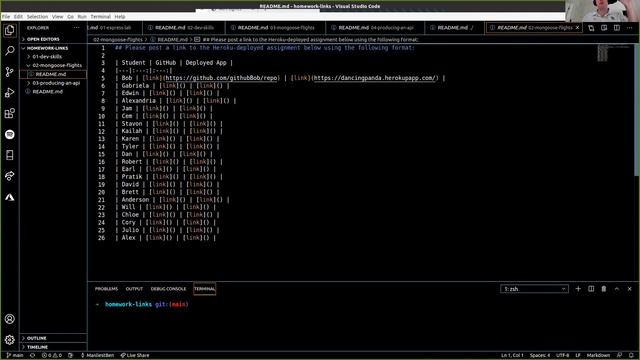Switch to README.md 02-dev-skills tab
This screenshot has height=360, width=640.
click(184, 28)
